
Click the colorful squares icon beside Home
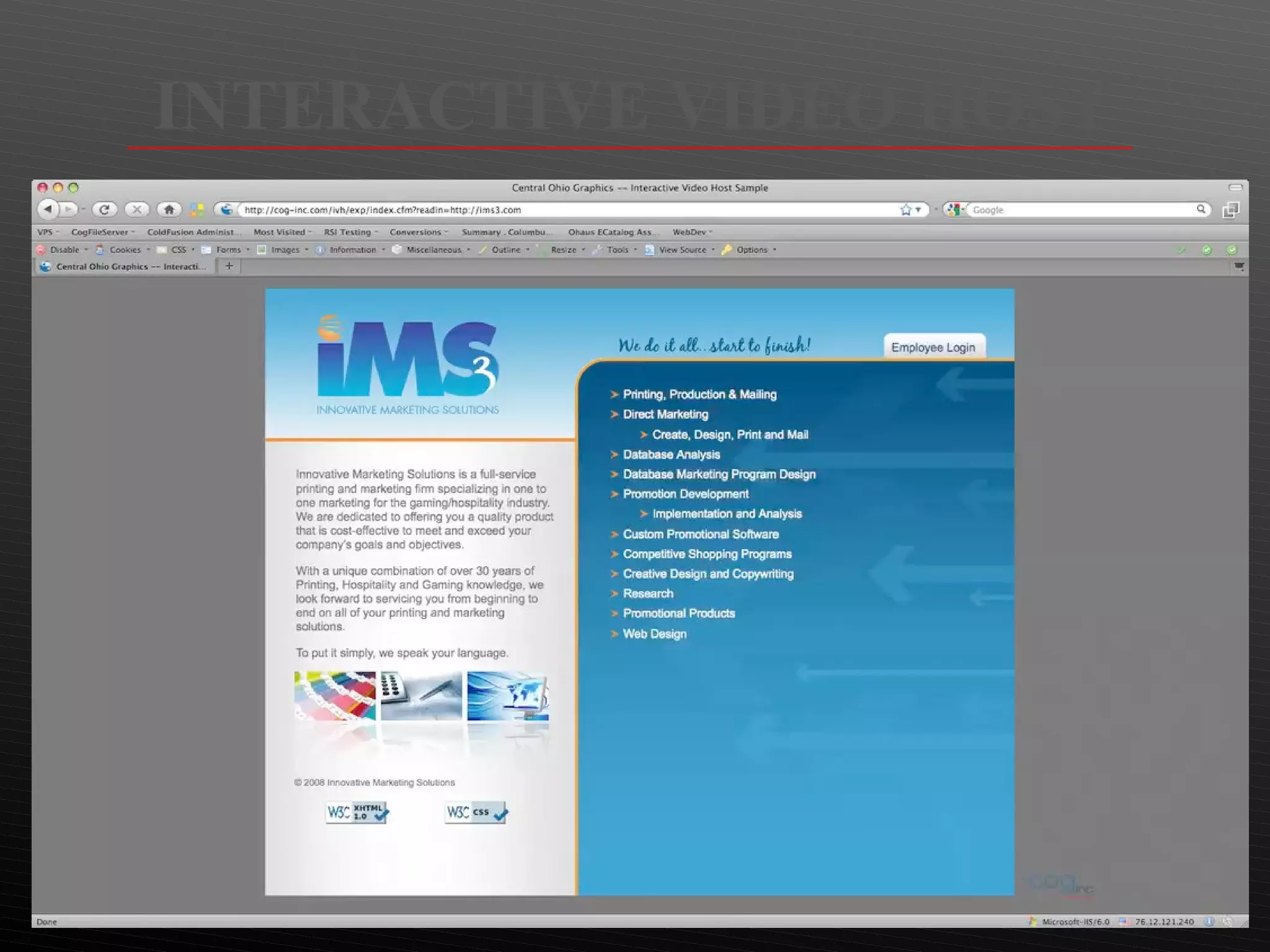tap(197, 210)
